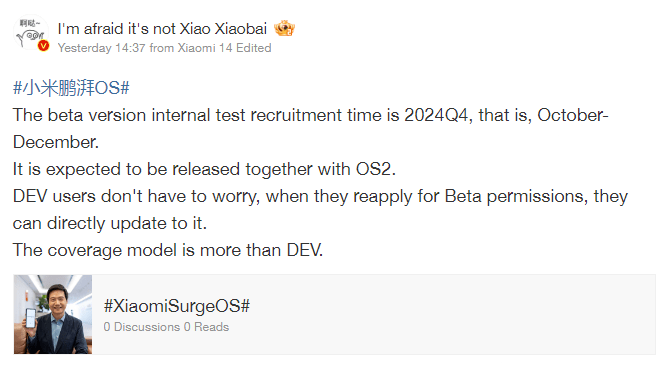Viewport: 666px width, 374px height.
Task: Click the red verified V badge
Action: (x=43, y=46)
